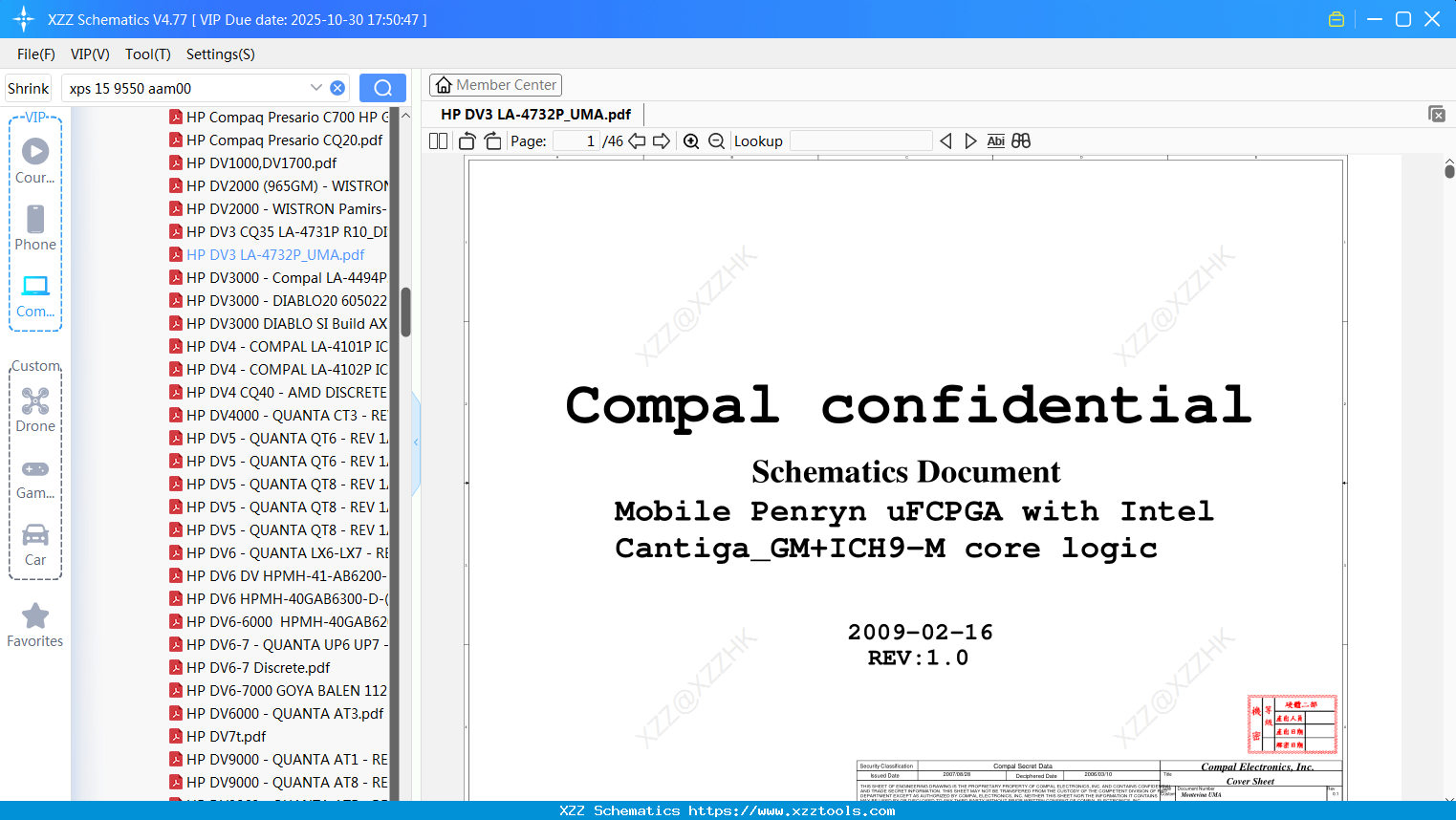This screenshot has width=1456, height=820.
Task: Rotate page clockwise
Action: pyautogui.click(x=492, y=140)
